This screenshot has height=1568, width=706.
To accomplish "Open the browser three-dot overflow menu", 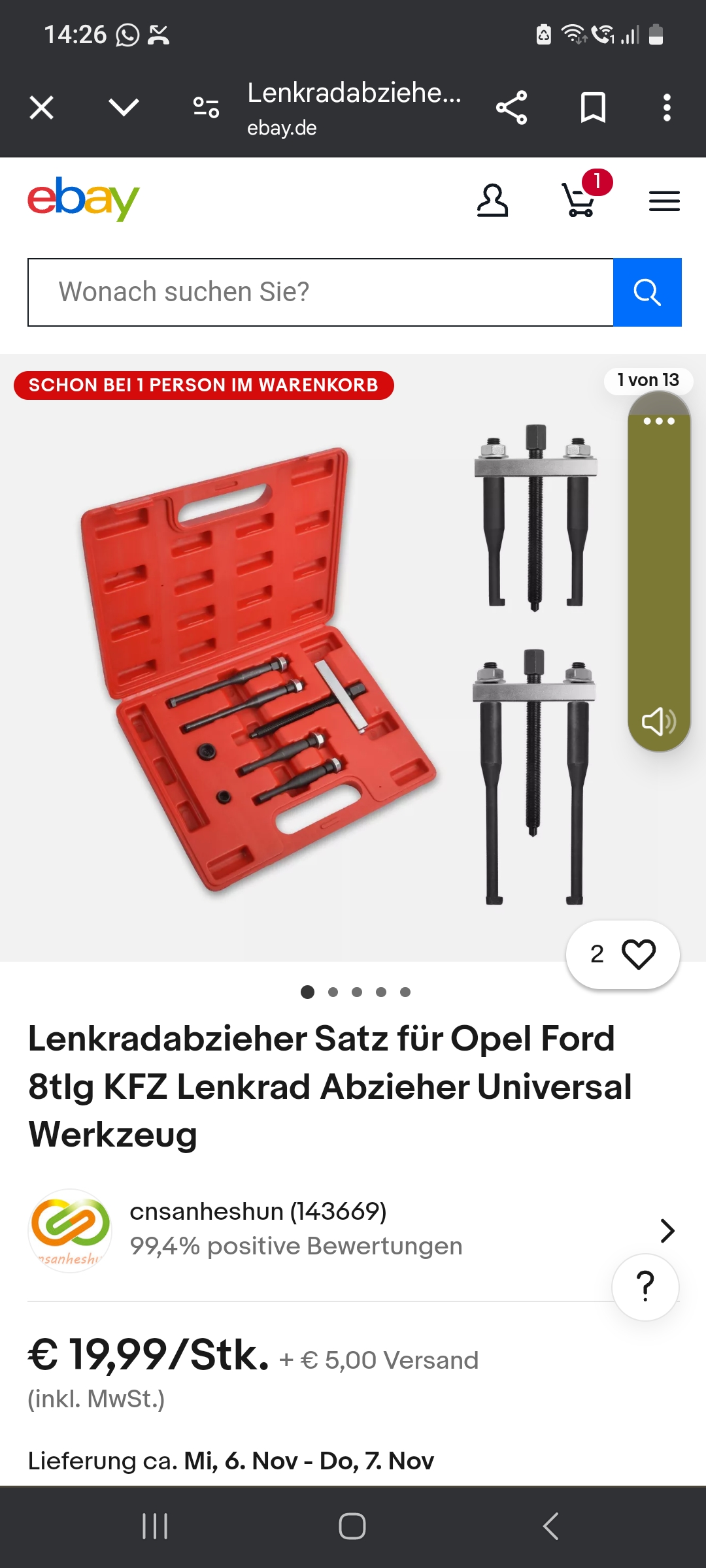I will tap(667, 108).
